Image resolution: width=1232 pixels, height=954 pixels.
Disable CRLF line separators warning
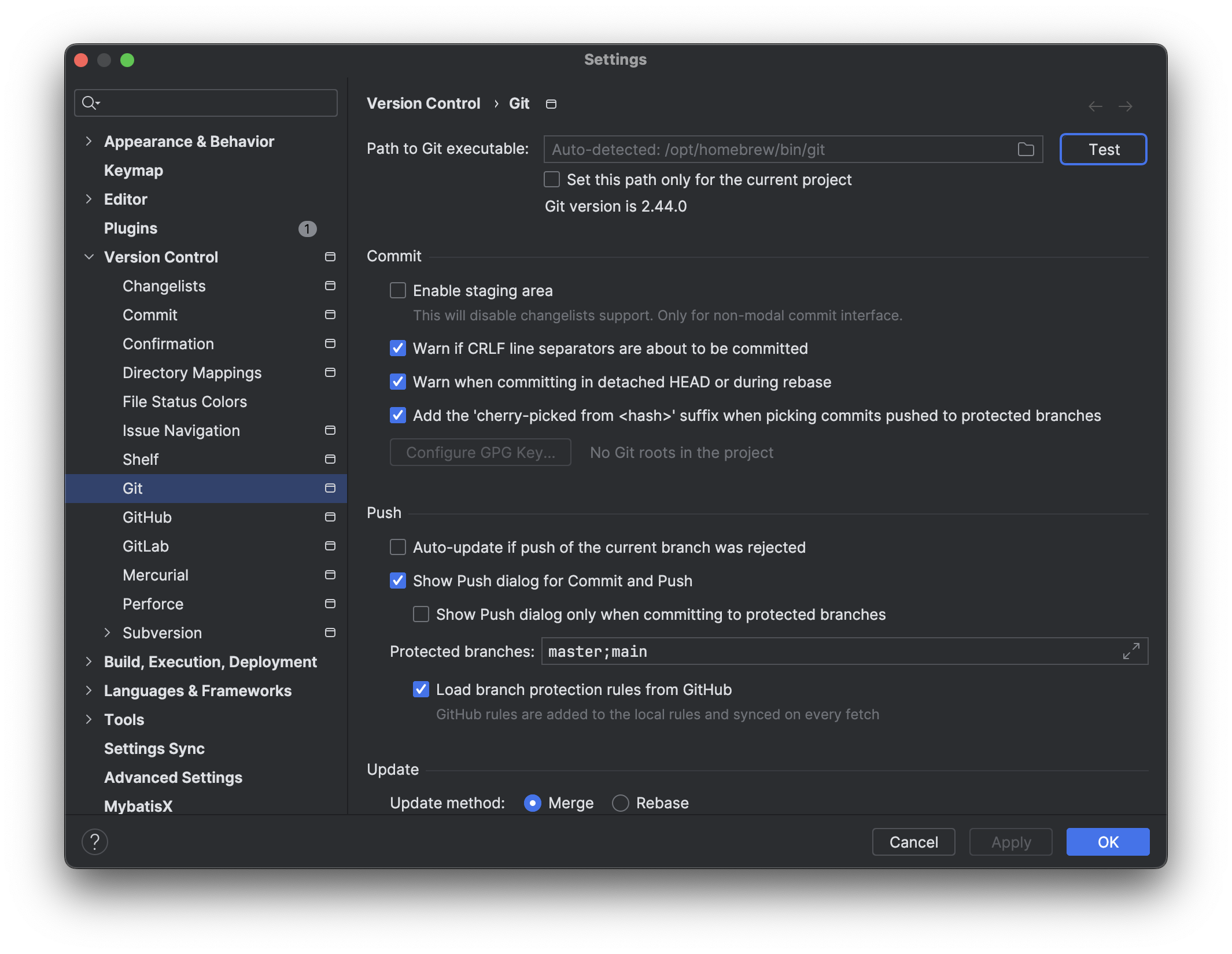tap(398, 348)
